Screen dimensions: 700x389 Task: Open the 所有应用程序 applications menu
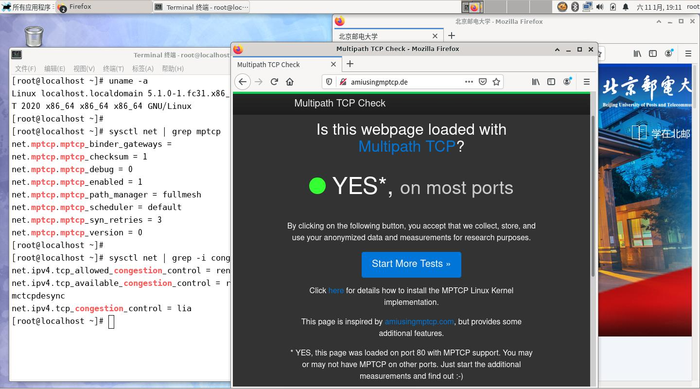(x=28, y=7)
